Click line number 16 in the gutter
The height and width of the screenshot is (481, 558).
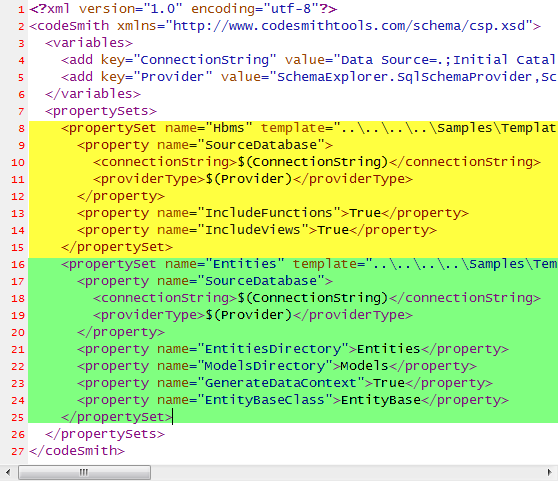click(18, 265)
